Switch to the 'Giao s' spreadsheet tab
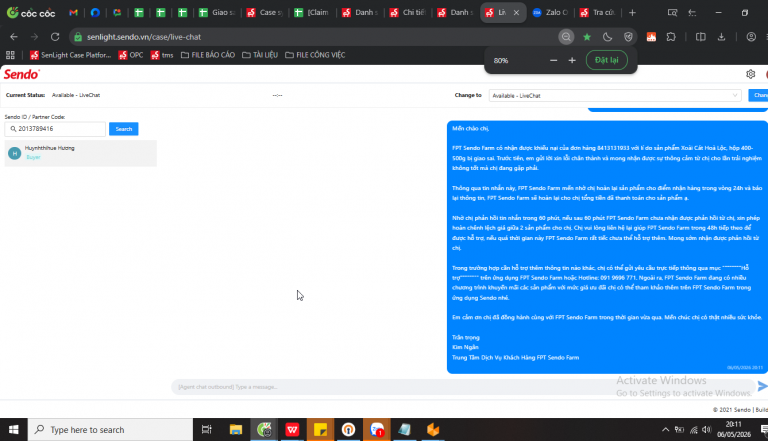 (218, 13)
